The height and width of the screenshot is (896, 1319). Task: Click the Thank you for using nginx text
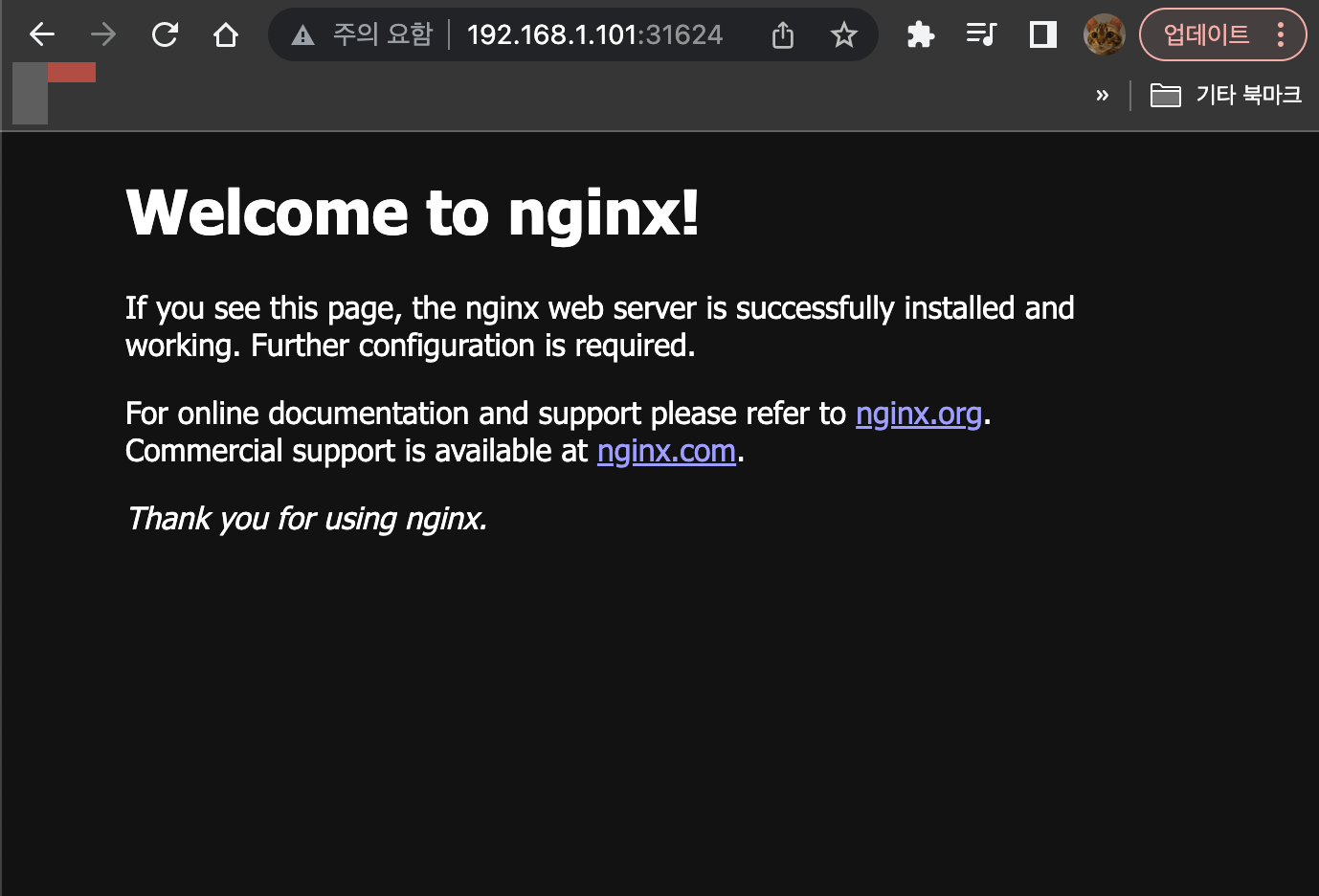click(307, 519)
